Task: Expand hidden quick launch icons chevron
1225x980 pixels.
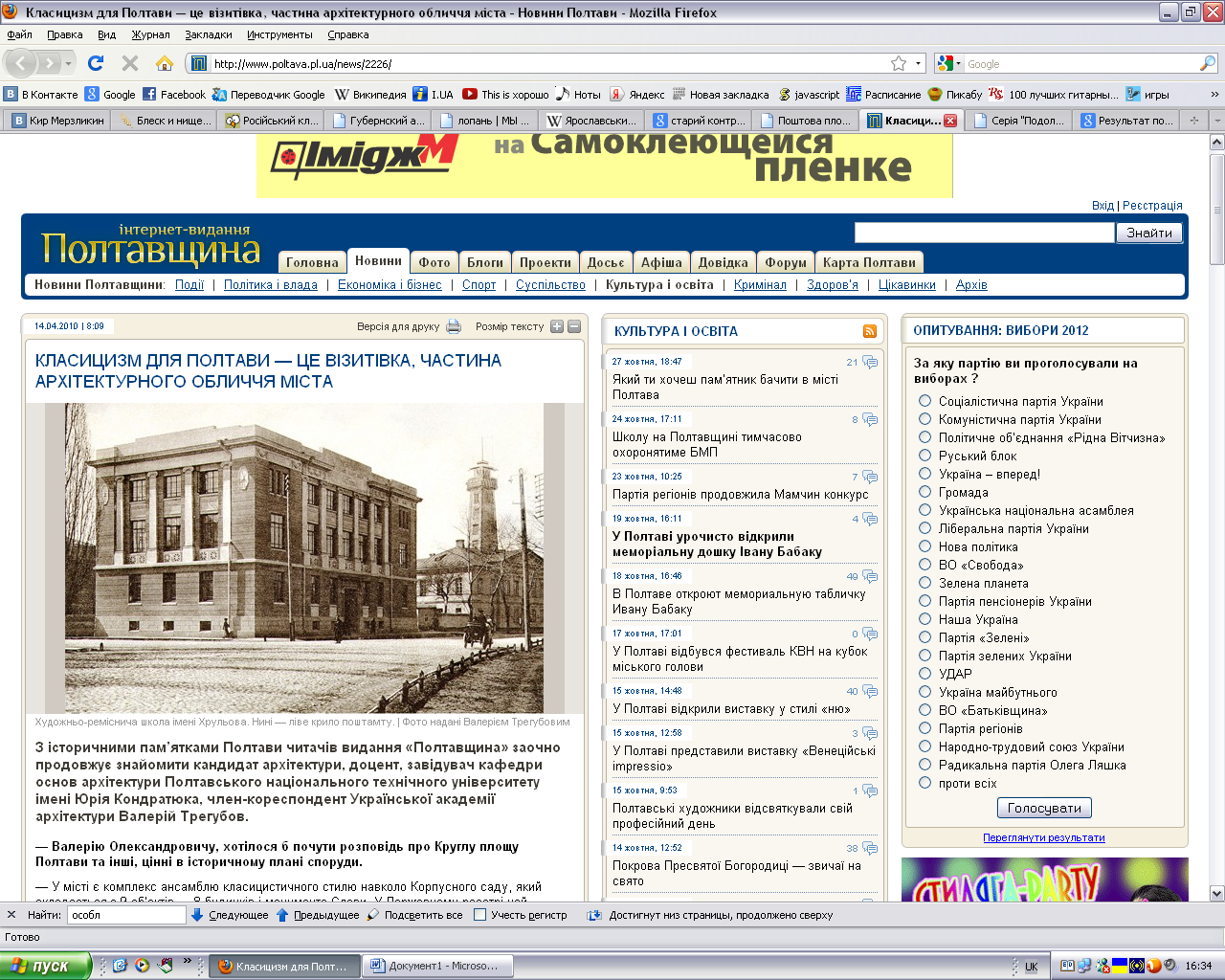Action: point(188,960)
